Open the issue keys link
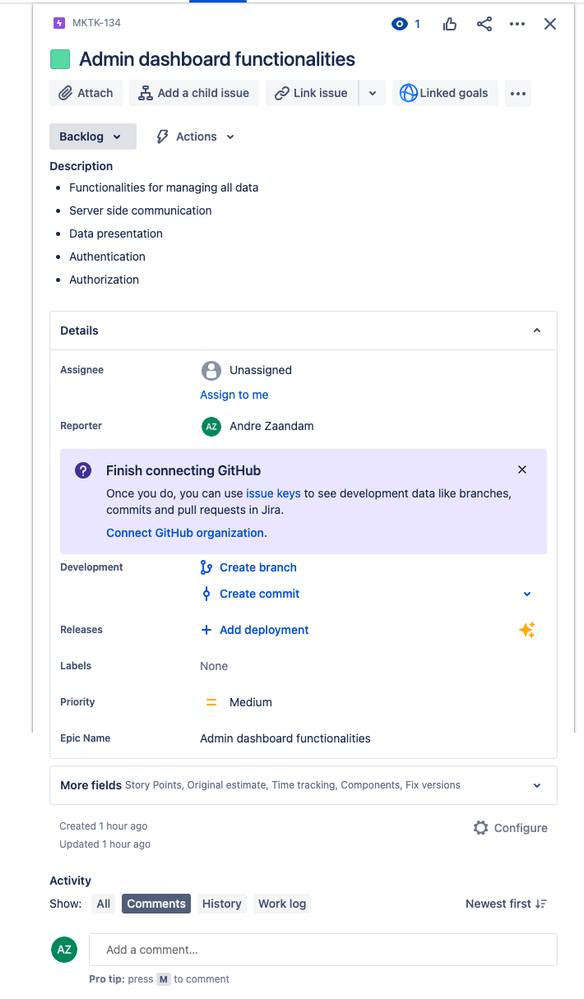This screenshot has width=584, height=999. 273,494
